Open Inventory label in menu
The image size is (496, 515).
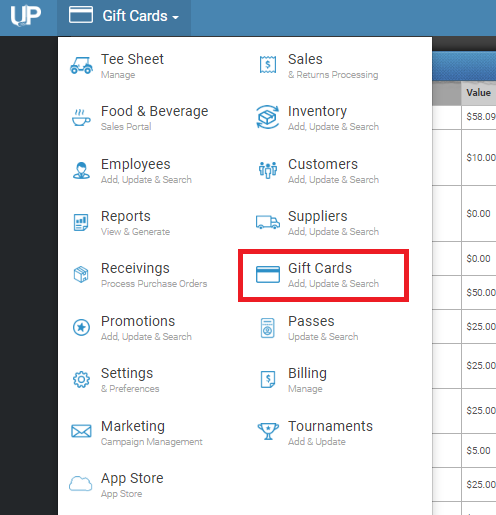point(317,111)
